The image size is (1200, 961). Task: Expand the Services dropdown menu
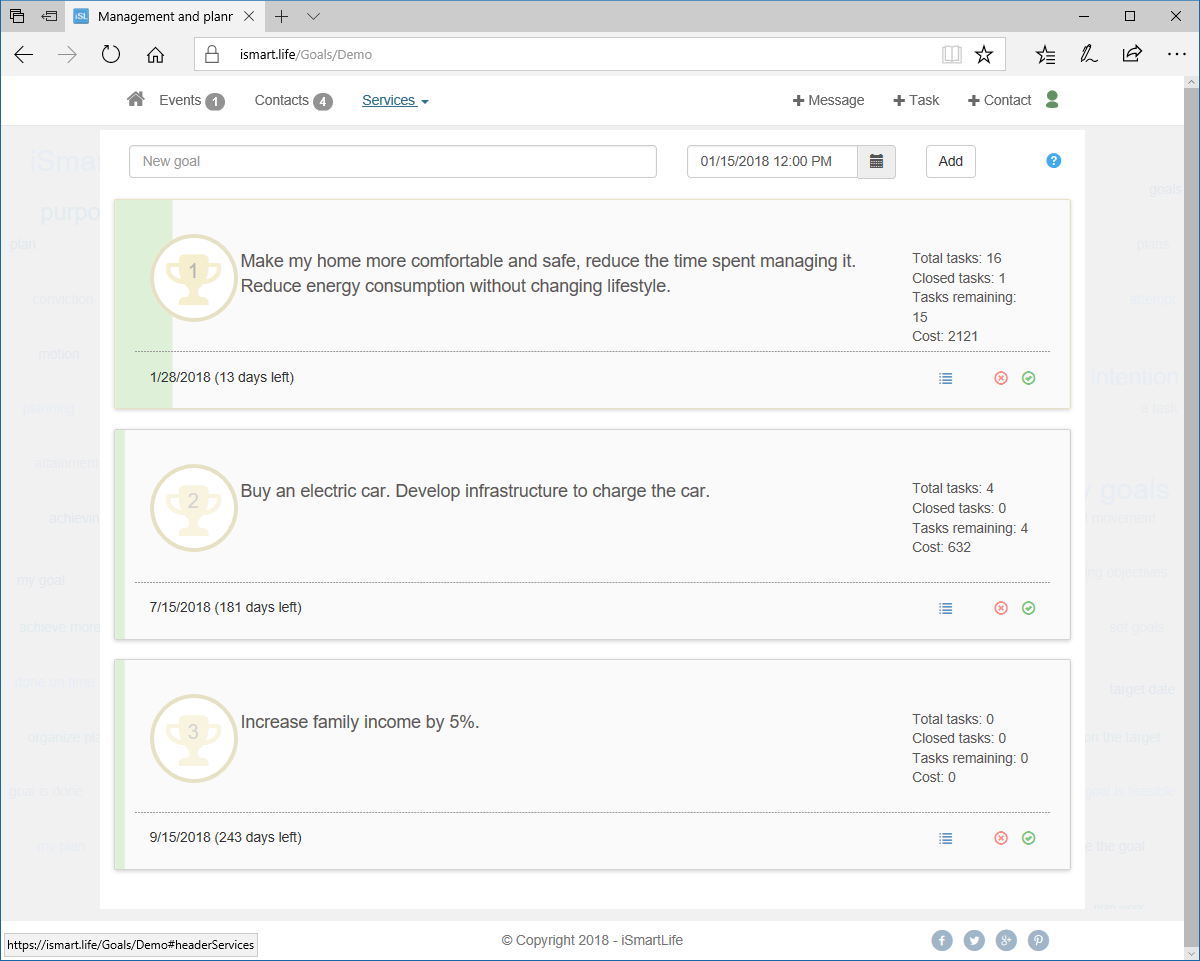tap(395, 100)
